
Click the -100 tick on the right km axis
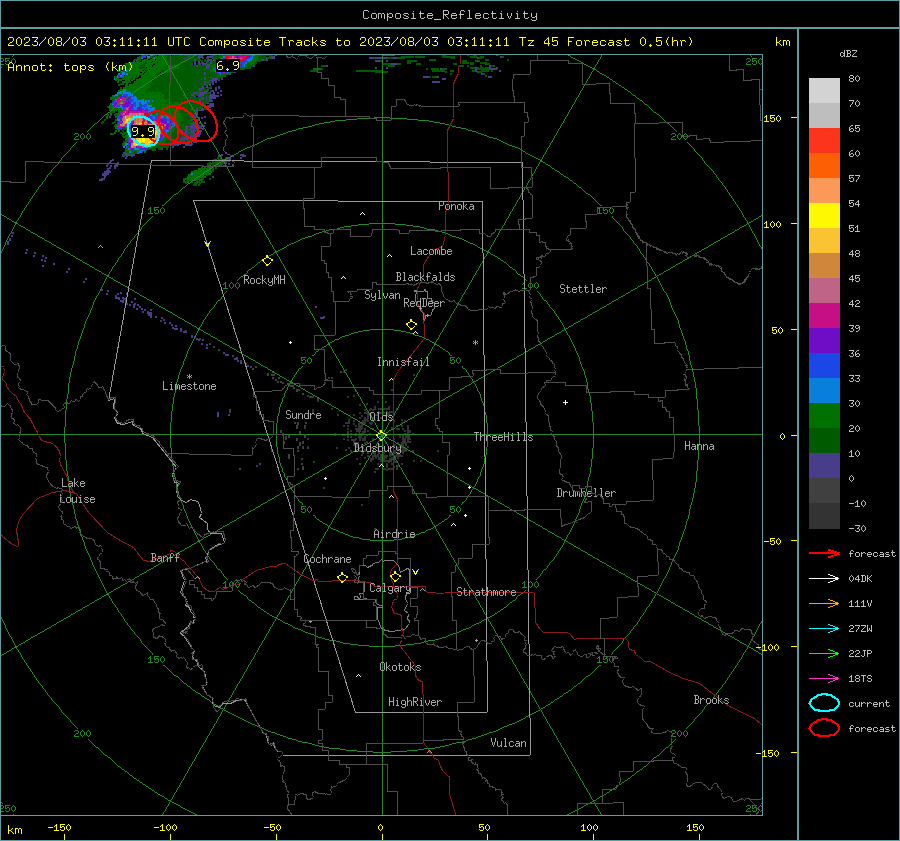[768, 647]
